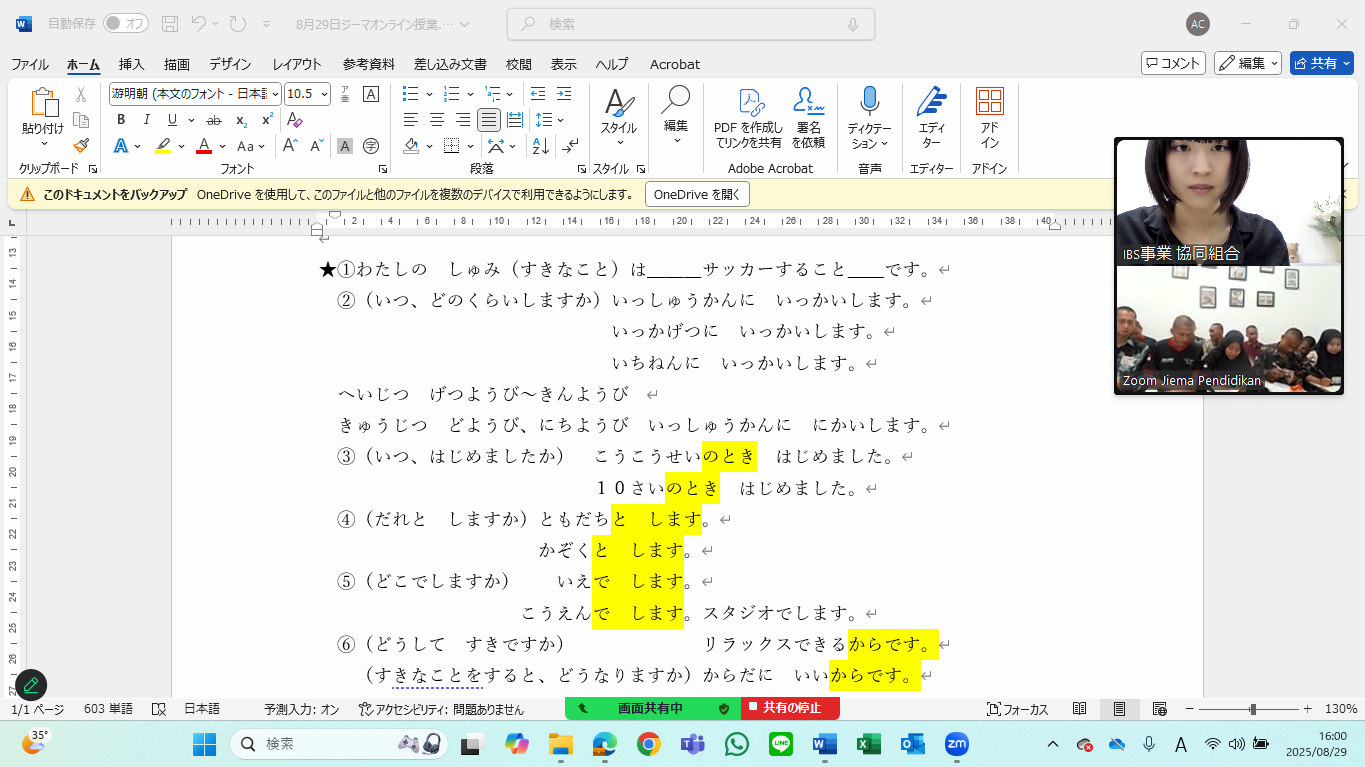Click the Clear All Formatting icon

[x=294, y=120]
